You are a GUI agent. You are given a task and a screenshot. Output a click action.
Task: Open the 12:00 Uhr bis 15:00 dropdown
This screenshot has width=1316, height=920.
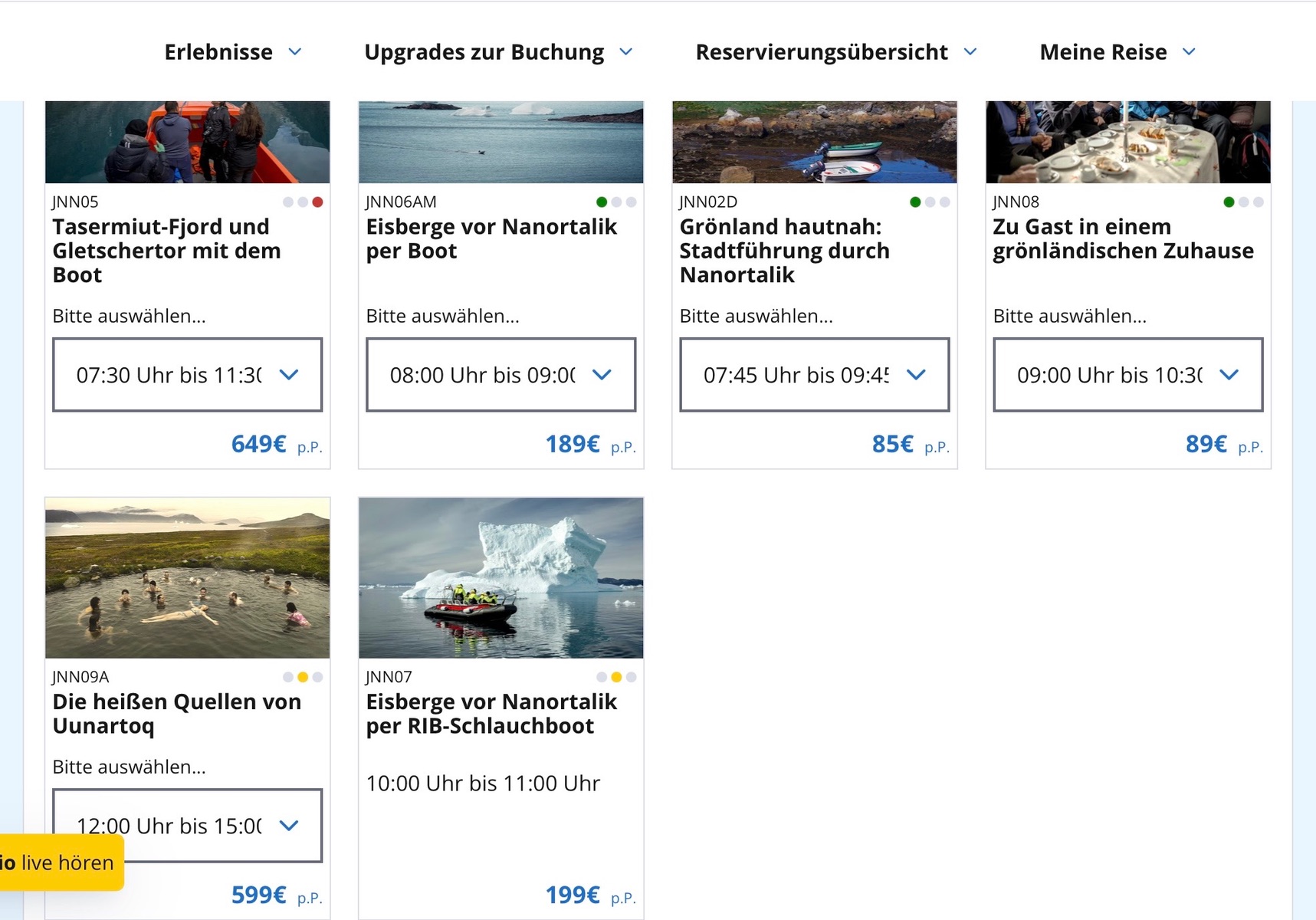click(188, 826)
